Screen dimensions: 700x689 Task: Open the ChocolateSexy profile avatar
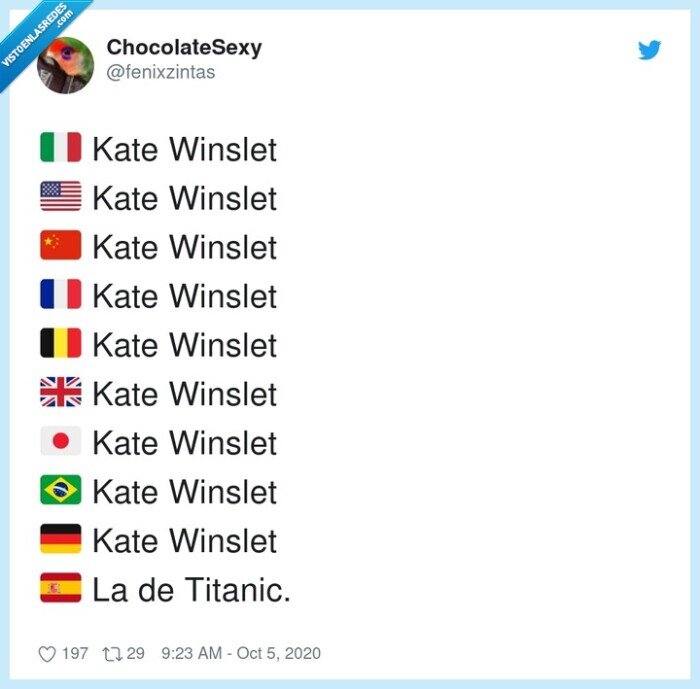[x=66, y=64]
